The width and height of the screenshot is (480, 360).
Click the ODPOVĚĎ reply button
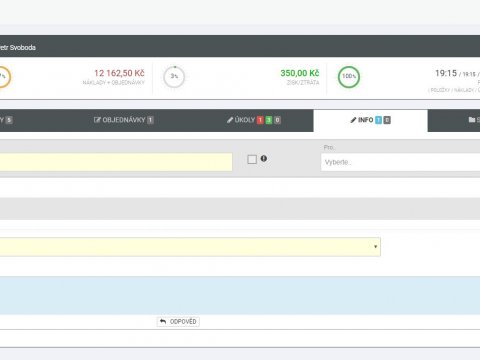pyautogui.click(x=178, y=322)
